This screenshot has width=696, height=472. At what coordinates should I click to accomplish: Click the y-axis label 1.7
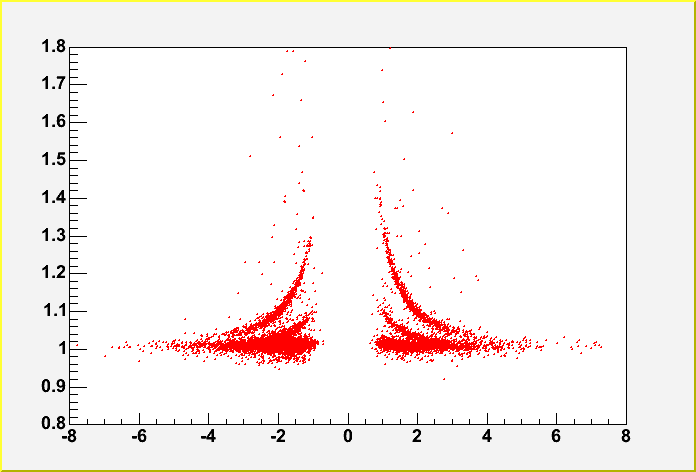(53, 84)
